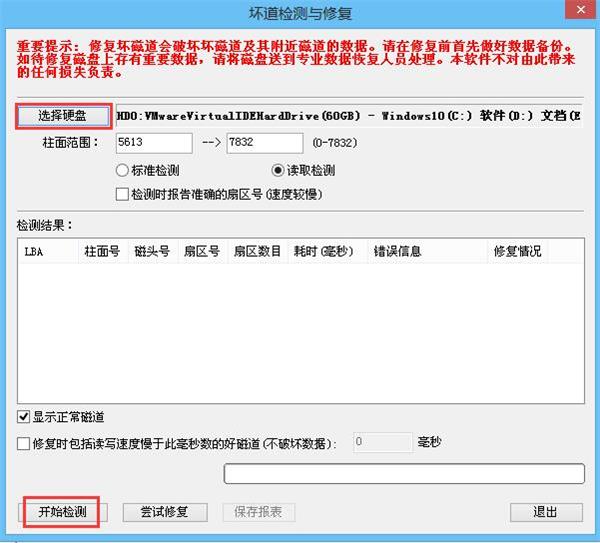Click the 选择硬盘 button
Viewport: 600px width, 543px height.
pyautogui.click(x=64, y=116)
